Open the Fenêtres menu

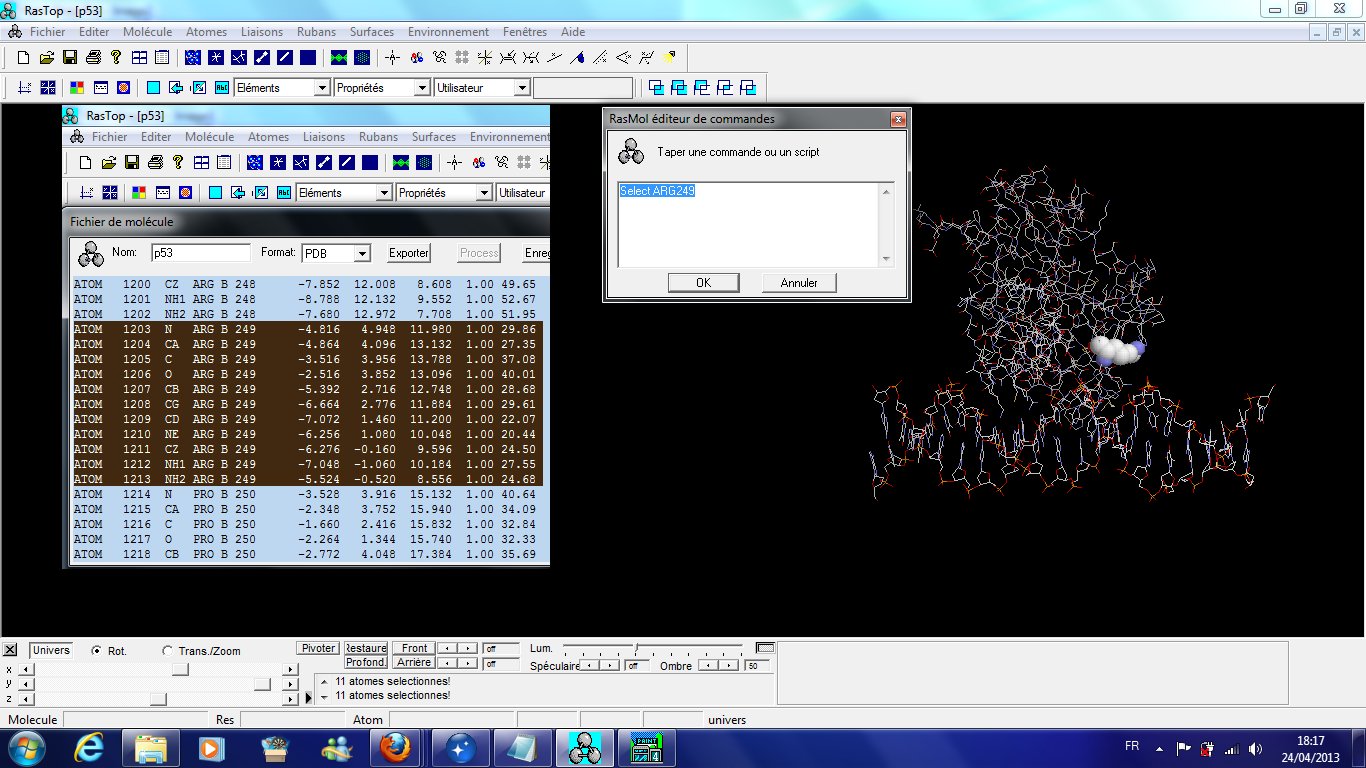coord(524,32)
